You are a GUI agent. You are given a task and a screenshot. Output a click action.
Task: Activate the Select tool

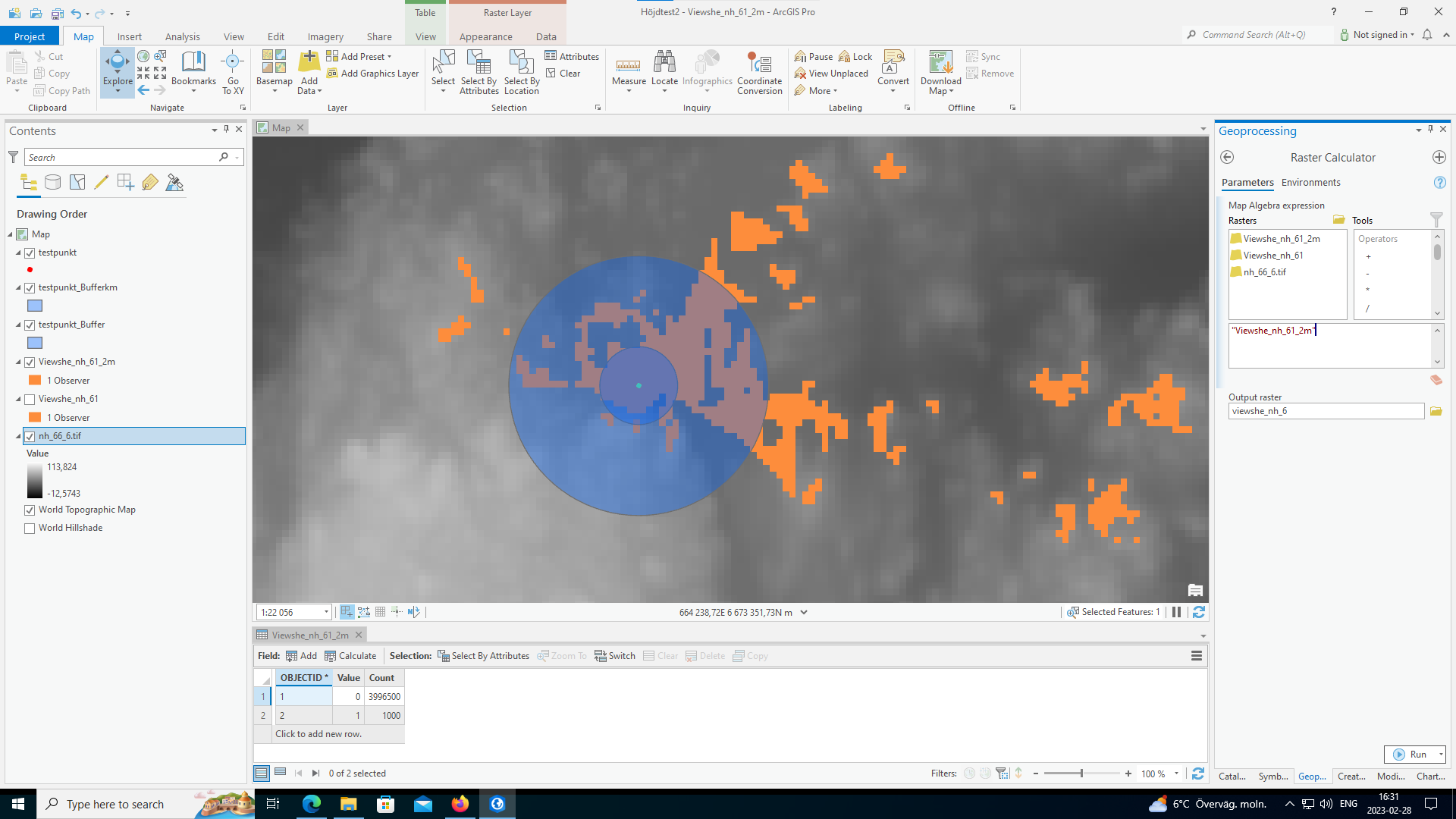click(443, 72)
